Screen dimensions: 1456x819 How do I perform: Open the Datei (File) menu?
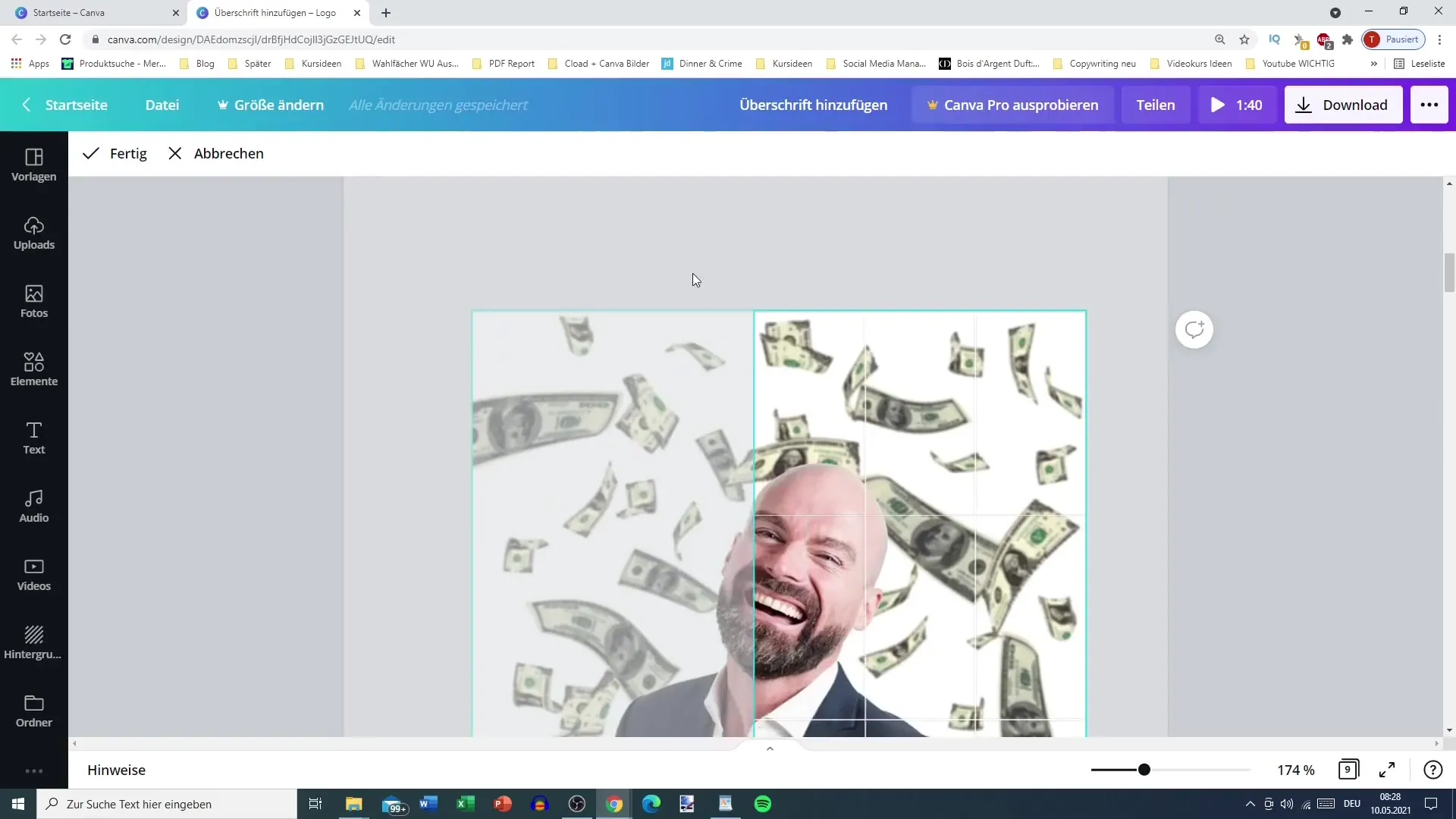click(x=163, y=104)
